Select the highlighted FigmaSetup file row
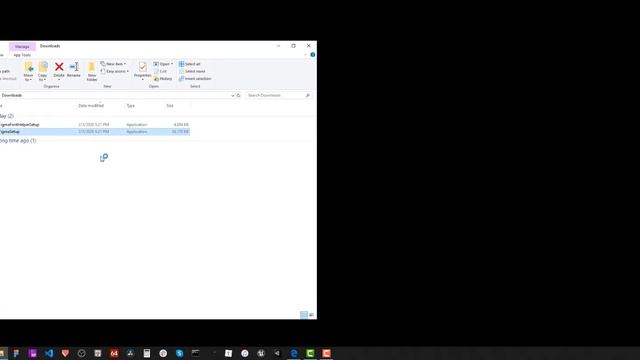The width and height of the screenshot is (640, 360). [95, 132]
